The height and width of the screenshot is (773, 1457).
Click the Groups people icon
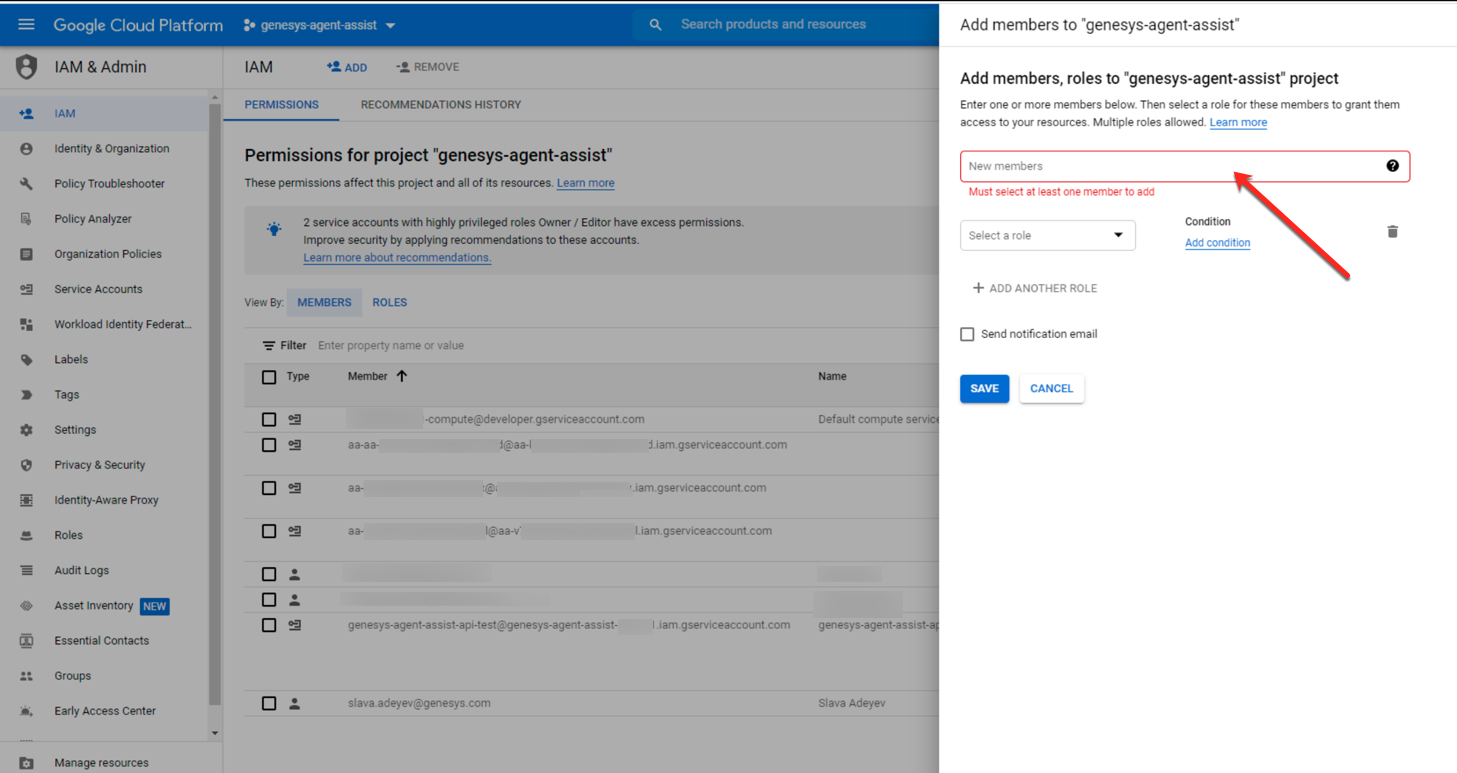tap(26, 676)
